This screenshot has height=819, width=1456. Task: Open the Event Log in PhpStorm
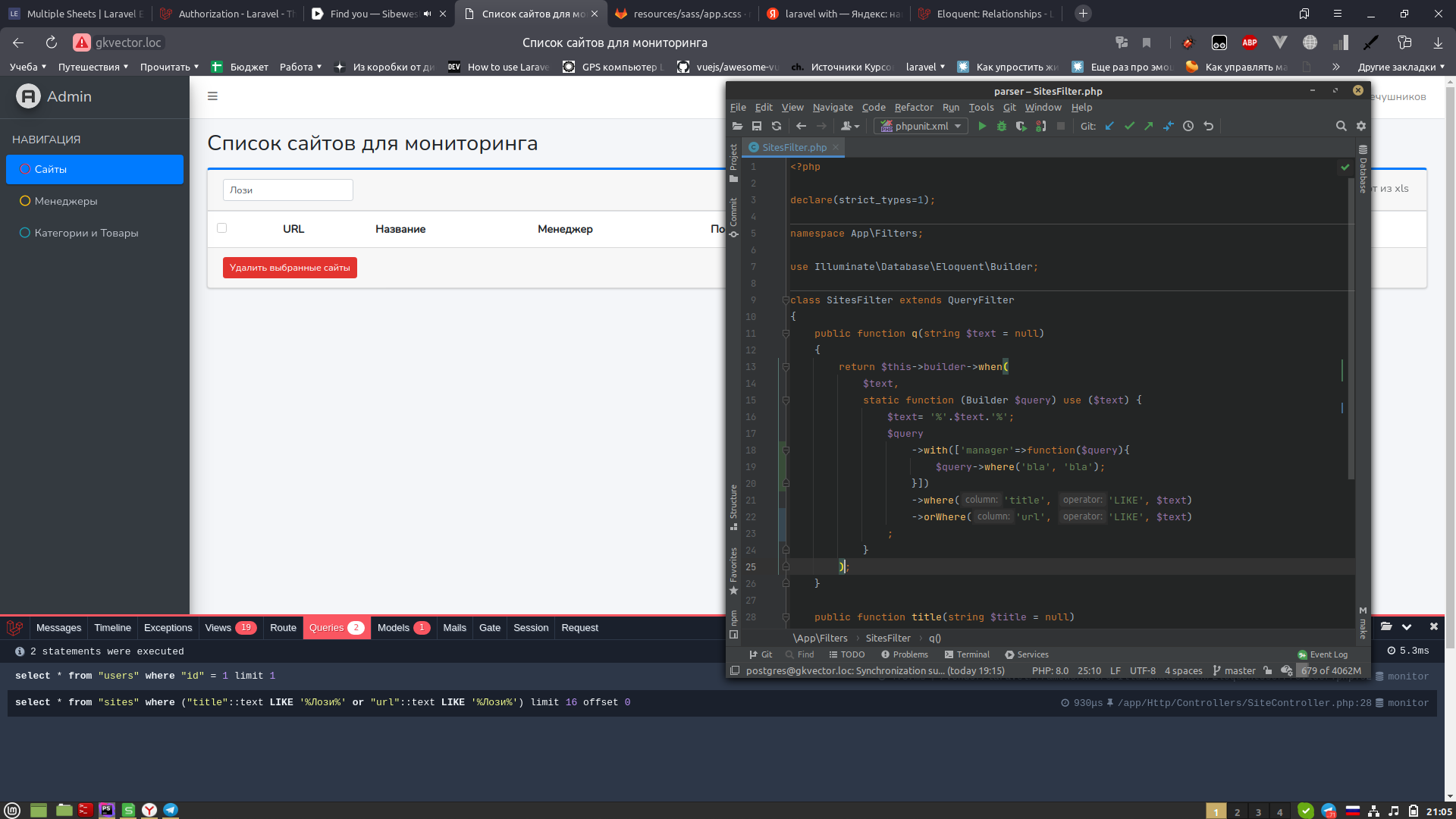coord(1323,654)
